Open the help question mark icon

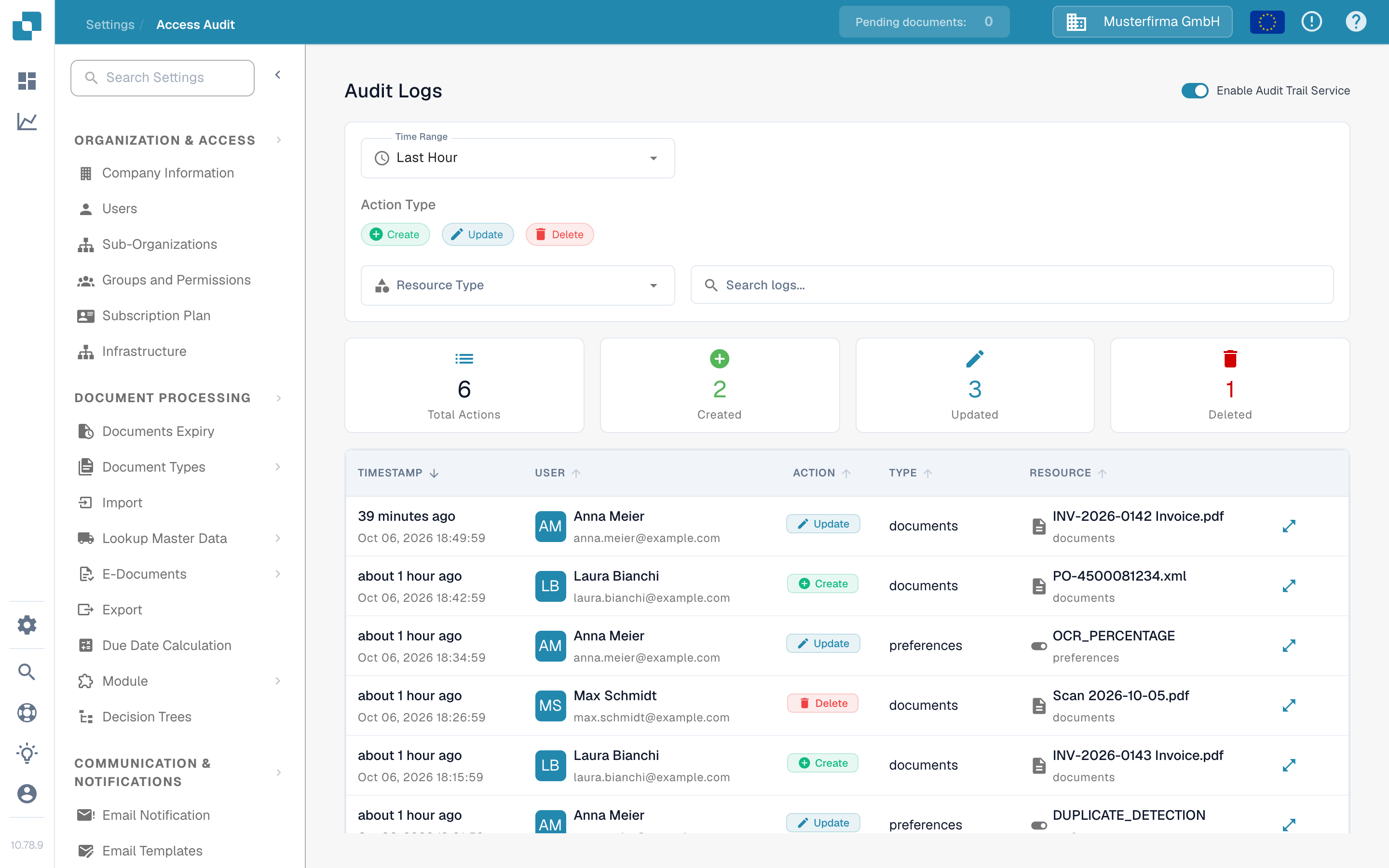(1356, 22)
